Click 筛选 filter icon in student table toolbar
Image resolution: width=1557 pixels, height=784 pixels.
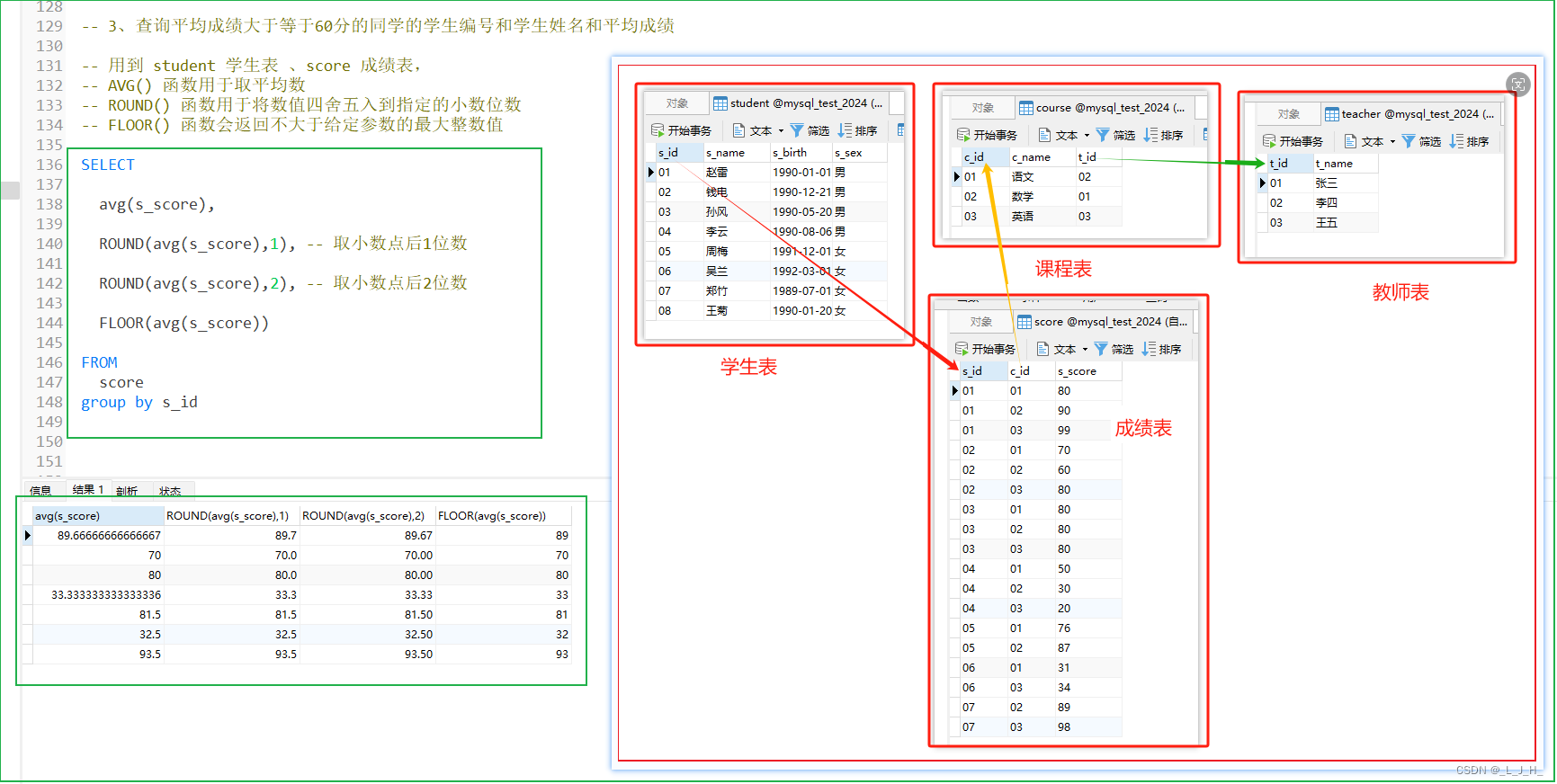797,130
